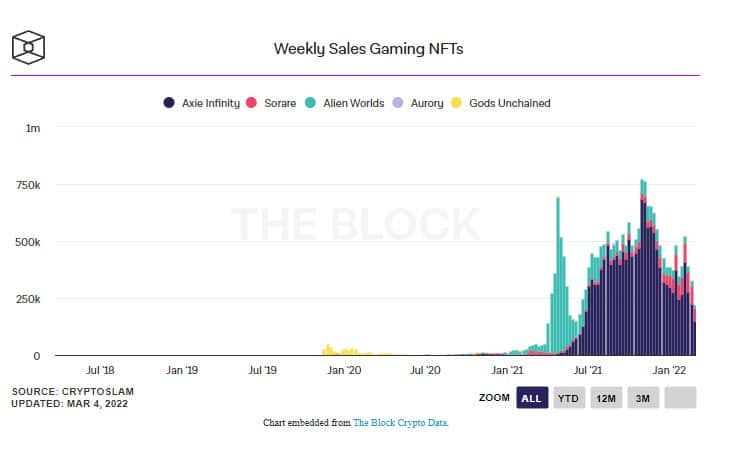Toggle the Sorare legend series
This screenshot has height=449, width=744.
[x=271, y=103]
